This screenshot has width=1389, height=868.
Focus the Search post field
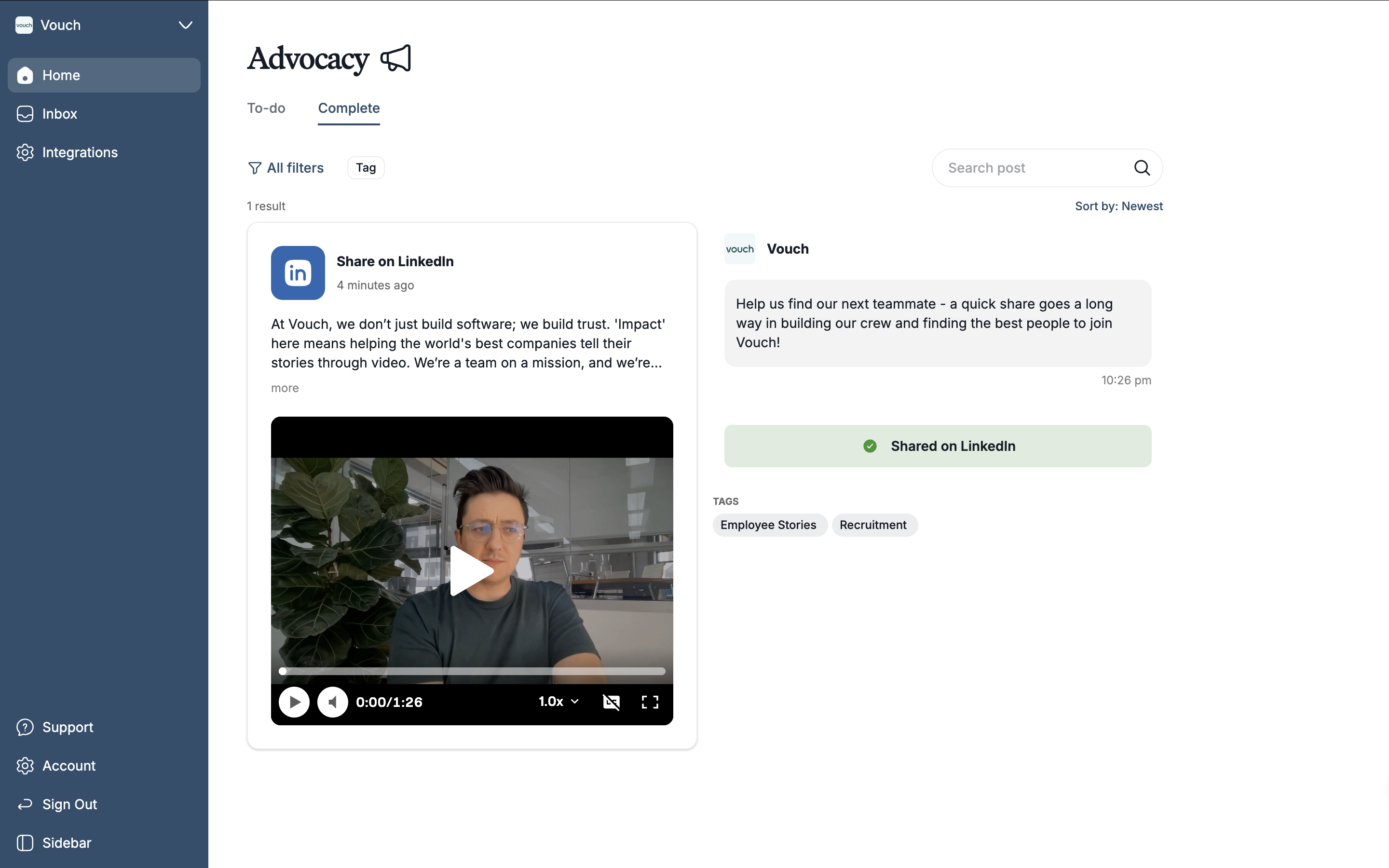point(1033,168)
